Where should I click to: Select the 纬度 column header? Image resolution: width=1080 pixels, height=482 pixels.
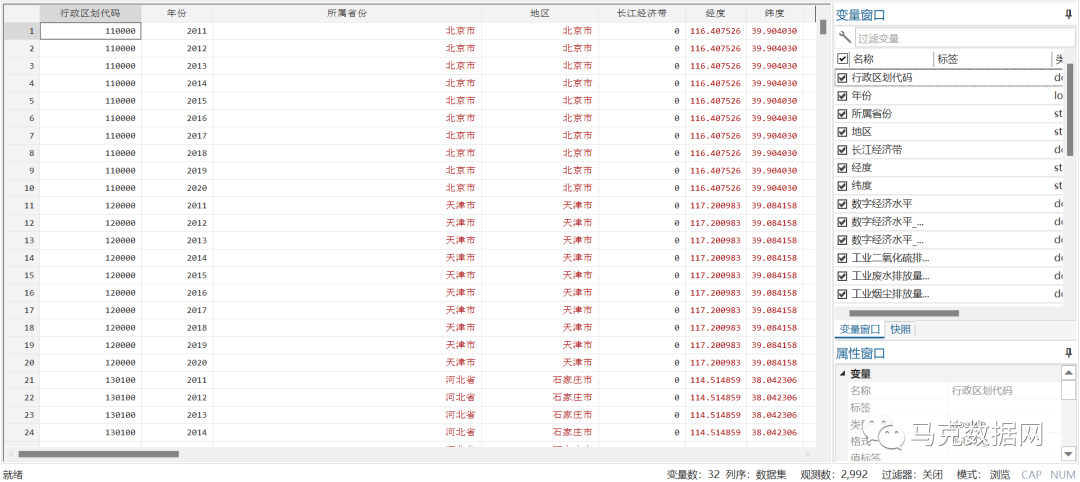775,14
